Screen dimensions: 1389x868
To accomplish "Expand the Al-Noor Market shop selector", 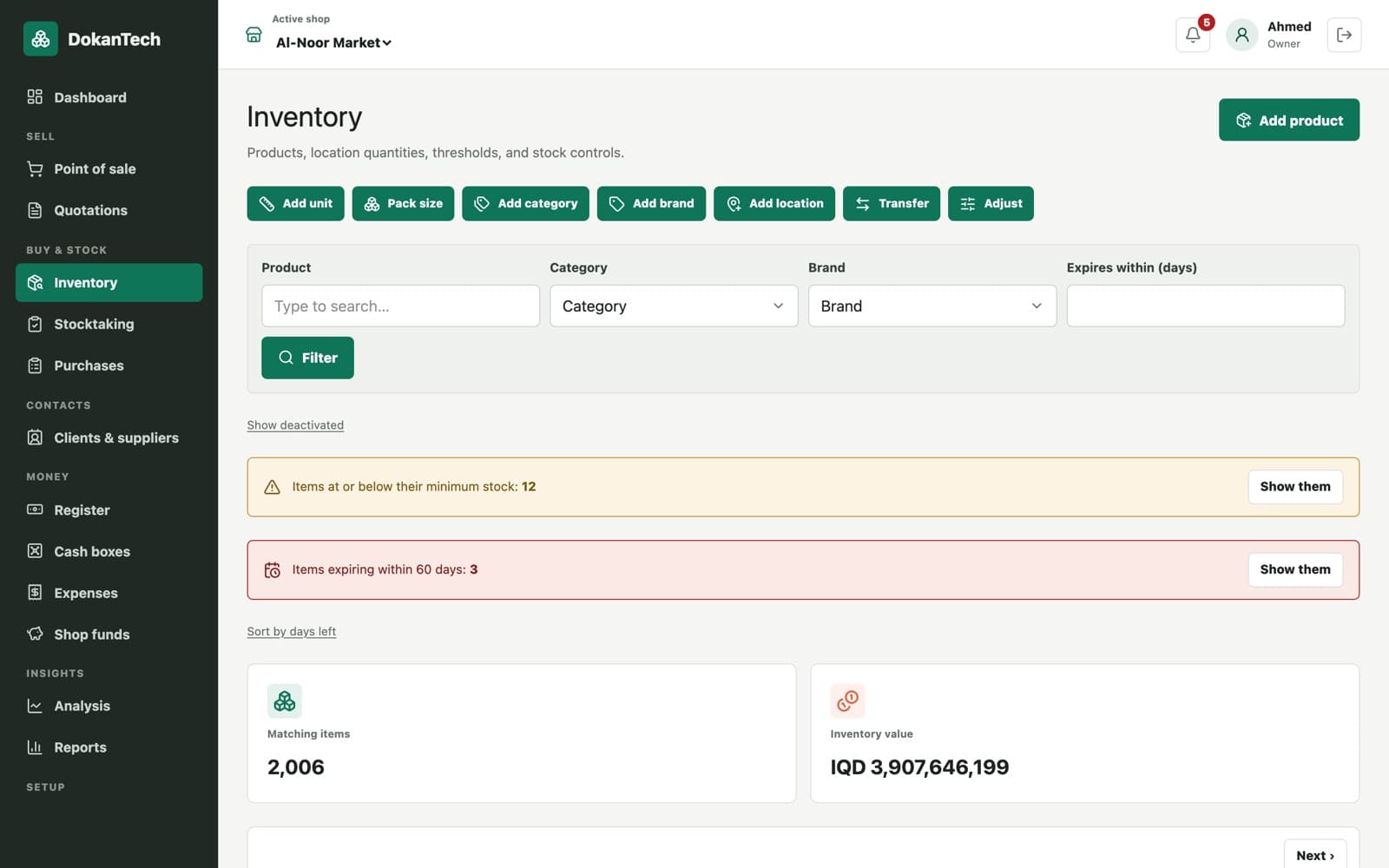I will (333, 43).
